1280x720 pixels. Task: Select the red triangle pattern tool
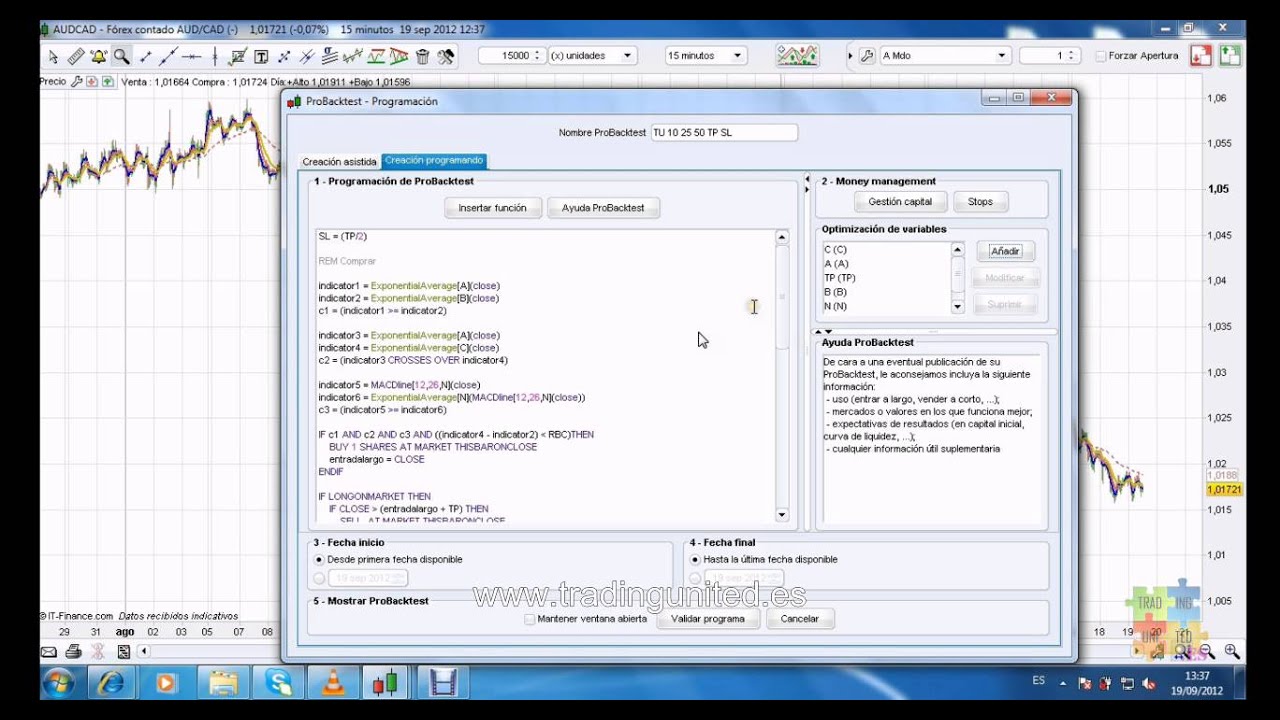pyautogui.click(x=399, y=56)
